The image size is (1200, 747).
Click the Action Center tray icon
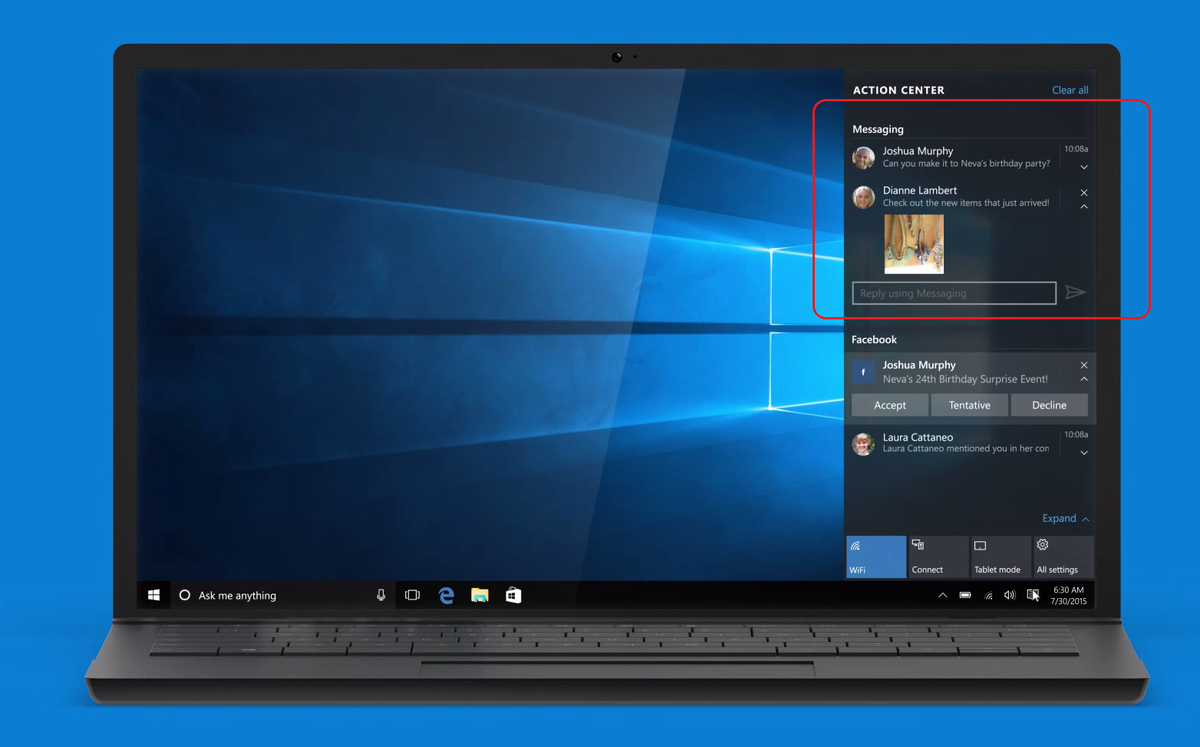[x=1033, y=595]
